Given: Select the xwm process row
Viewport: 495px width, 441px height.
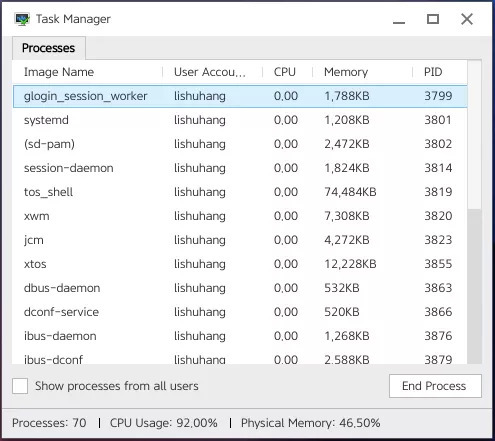Looking at the screenshot, I should tap(240, 216).
